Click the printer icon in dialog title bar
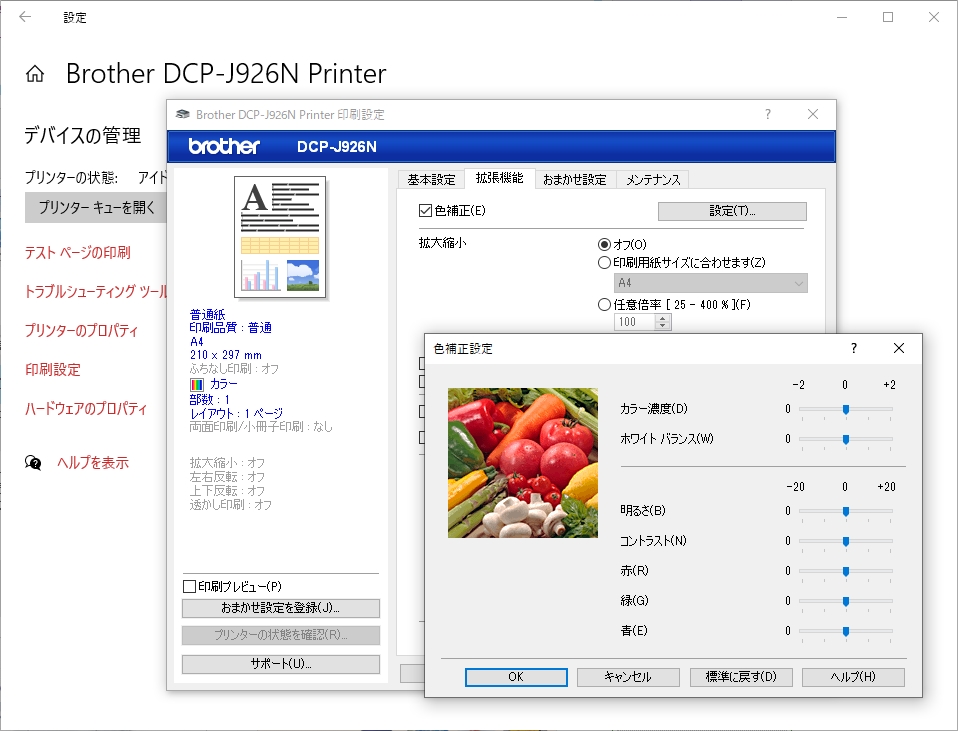The image size is (958, 731). (181, 114)
